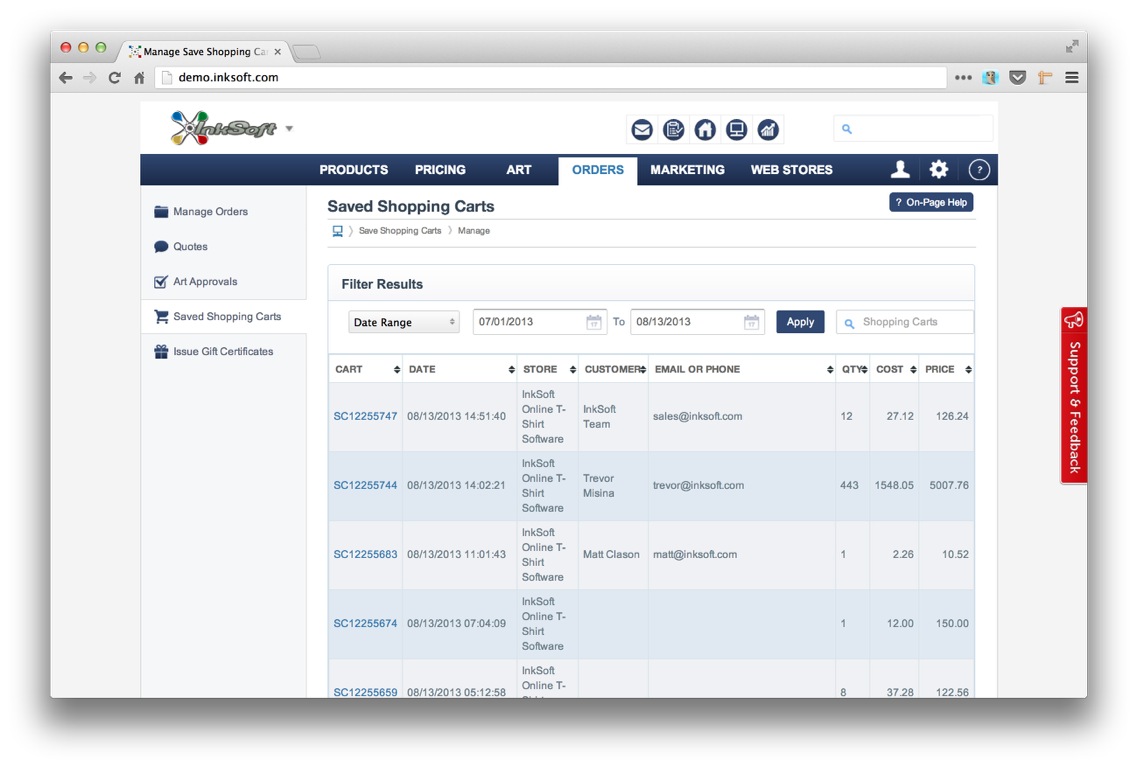Click the header search field
The image size is (1137, 767).
point(913,129)
